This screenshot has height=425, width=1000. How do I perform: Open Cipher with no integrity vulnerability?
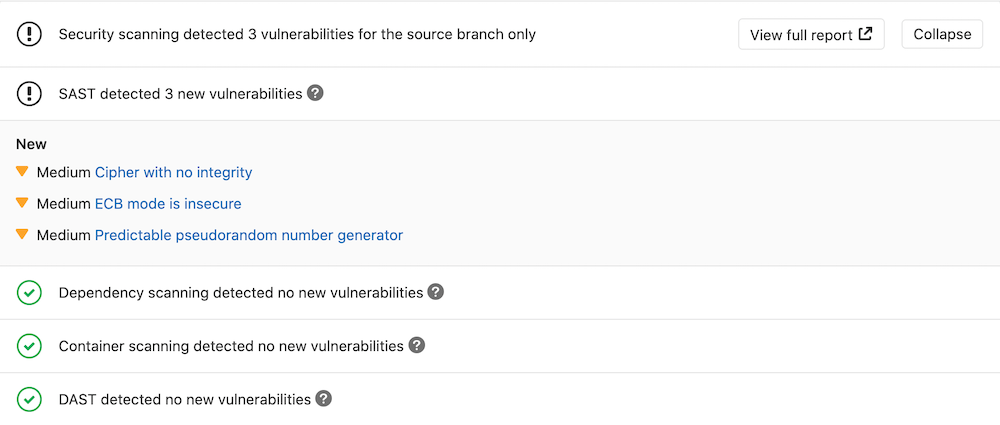(173, 172)
